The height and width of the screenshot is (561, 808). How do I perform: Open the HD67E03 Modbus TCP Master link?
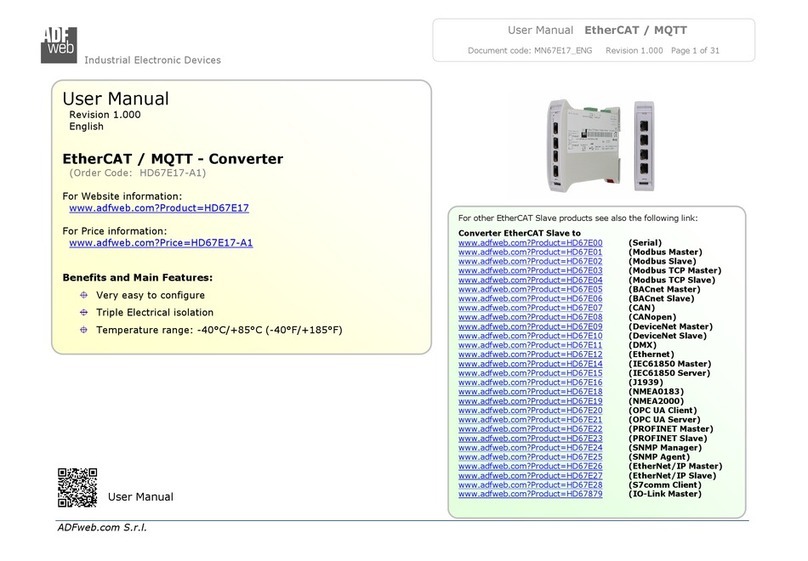point(530,270)
